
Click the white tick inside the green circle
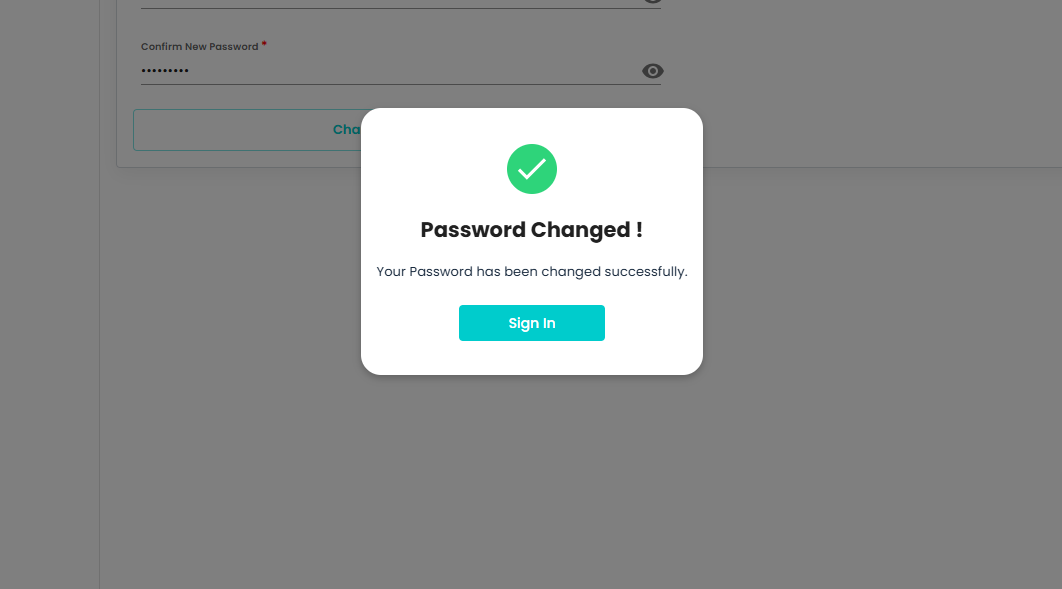point(531,169)
